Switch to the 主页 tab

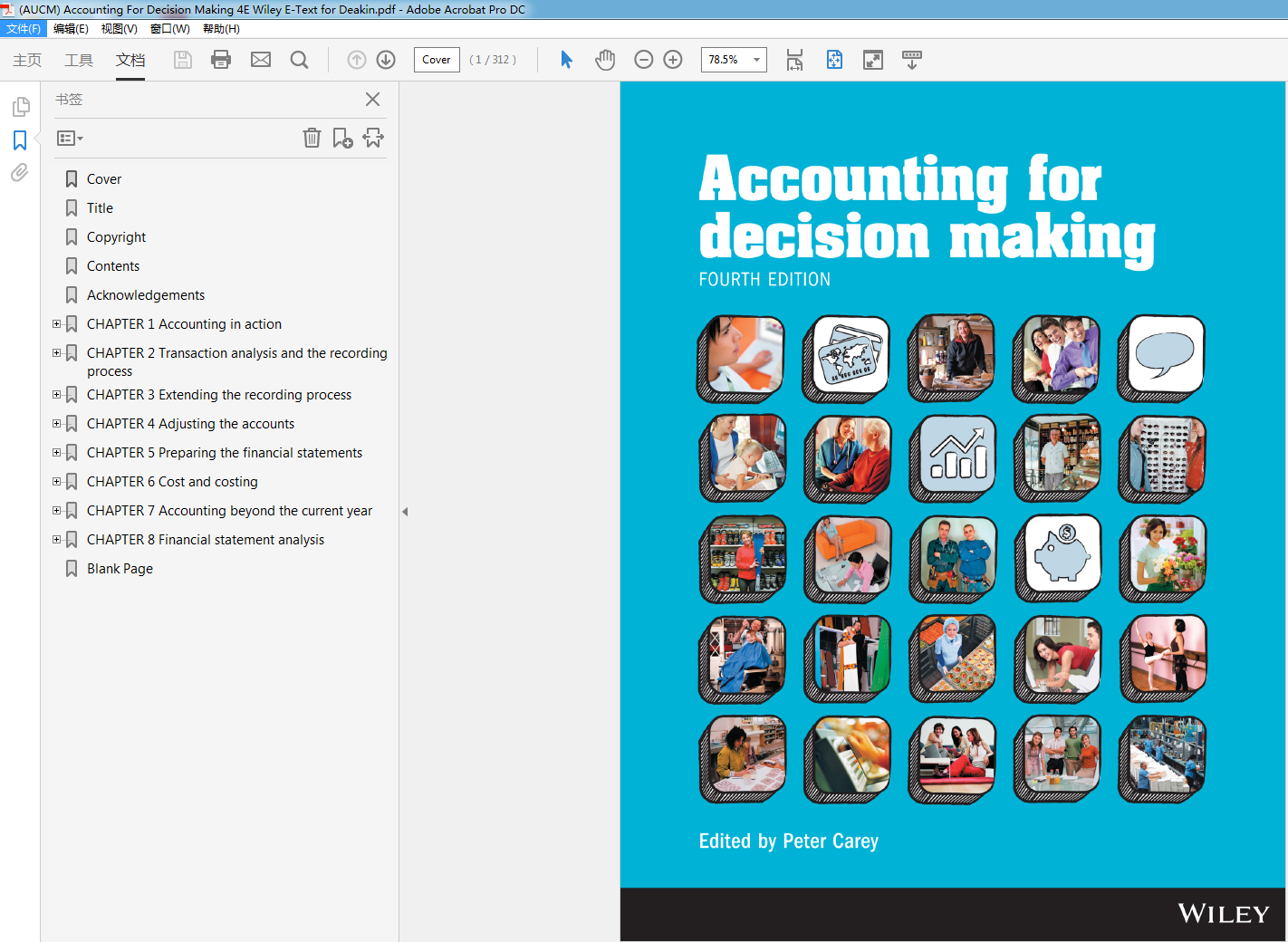27,60
